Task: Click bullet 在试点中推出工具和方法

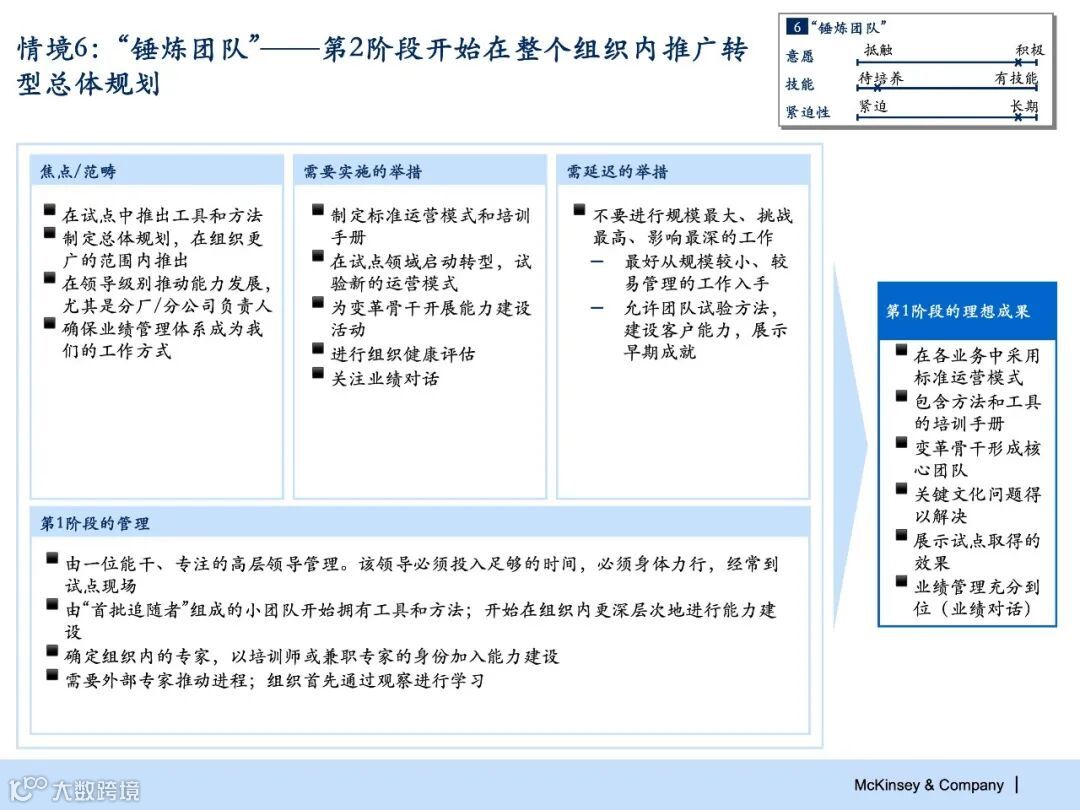Action: click(163, 215)
